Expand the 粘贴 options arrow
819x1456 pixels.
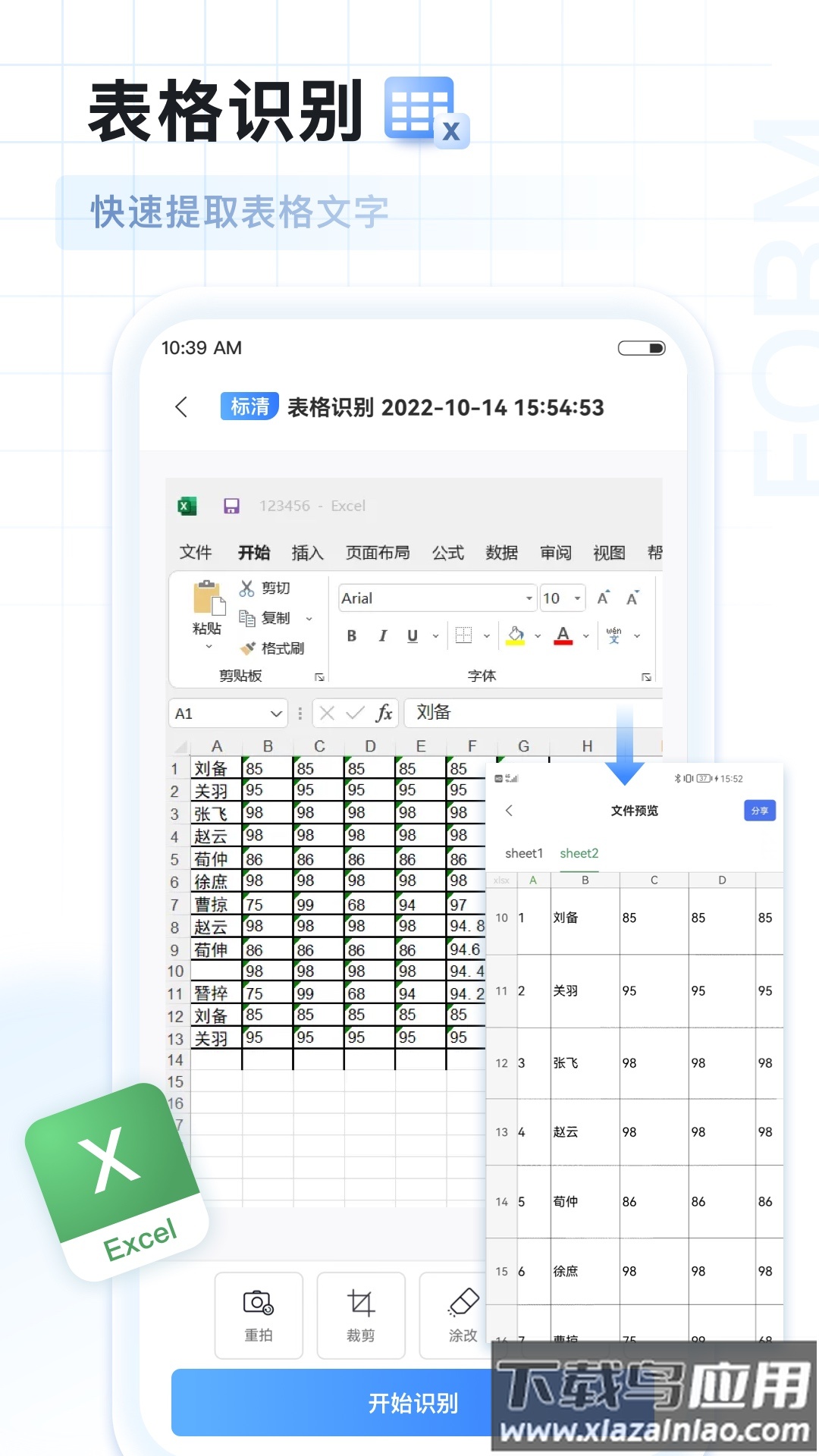click(x=209, y=647)
